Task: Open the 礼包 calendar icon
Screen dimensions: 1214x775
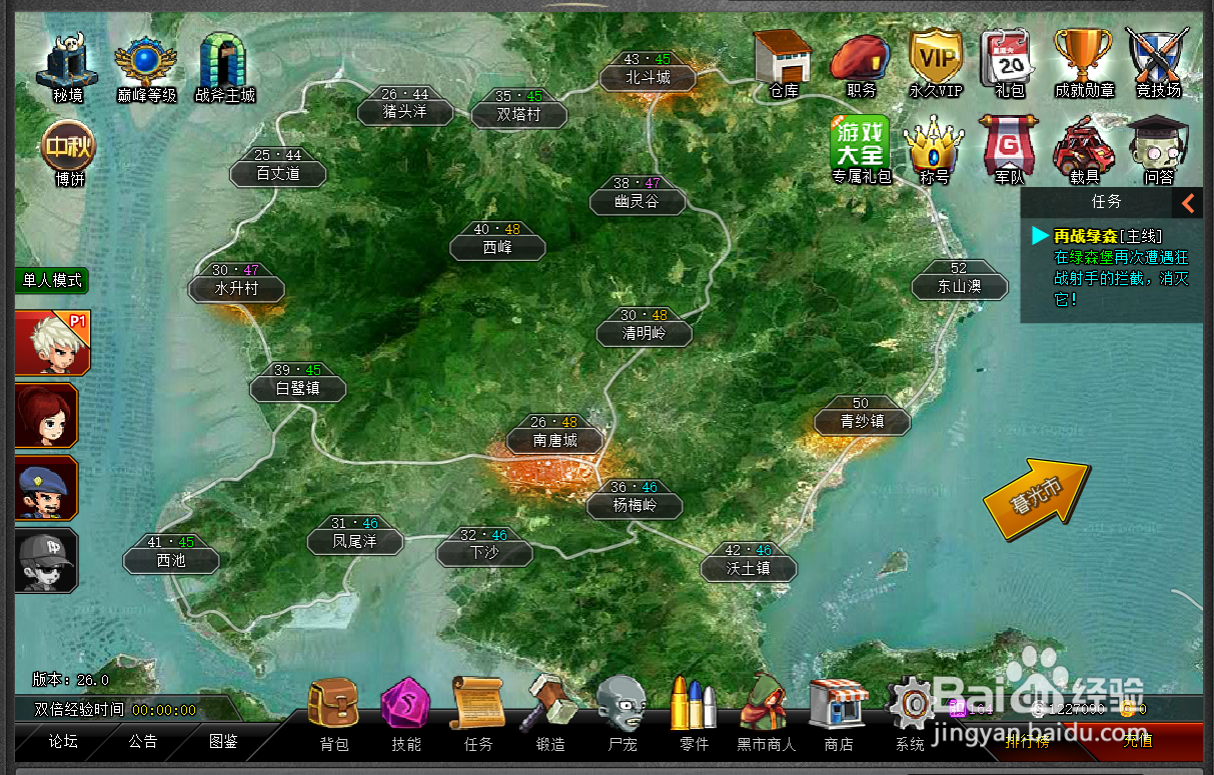Action: pos(1009,63)
